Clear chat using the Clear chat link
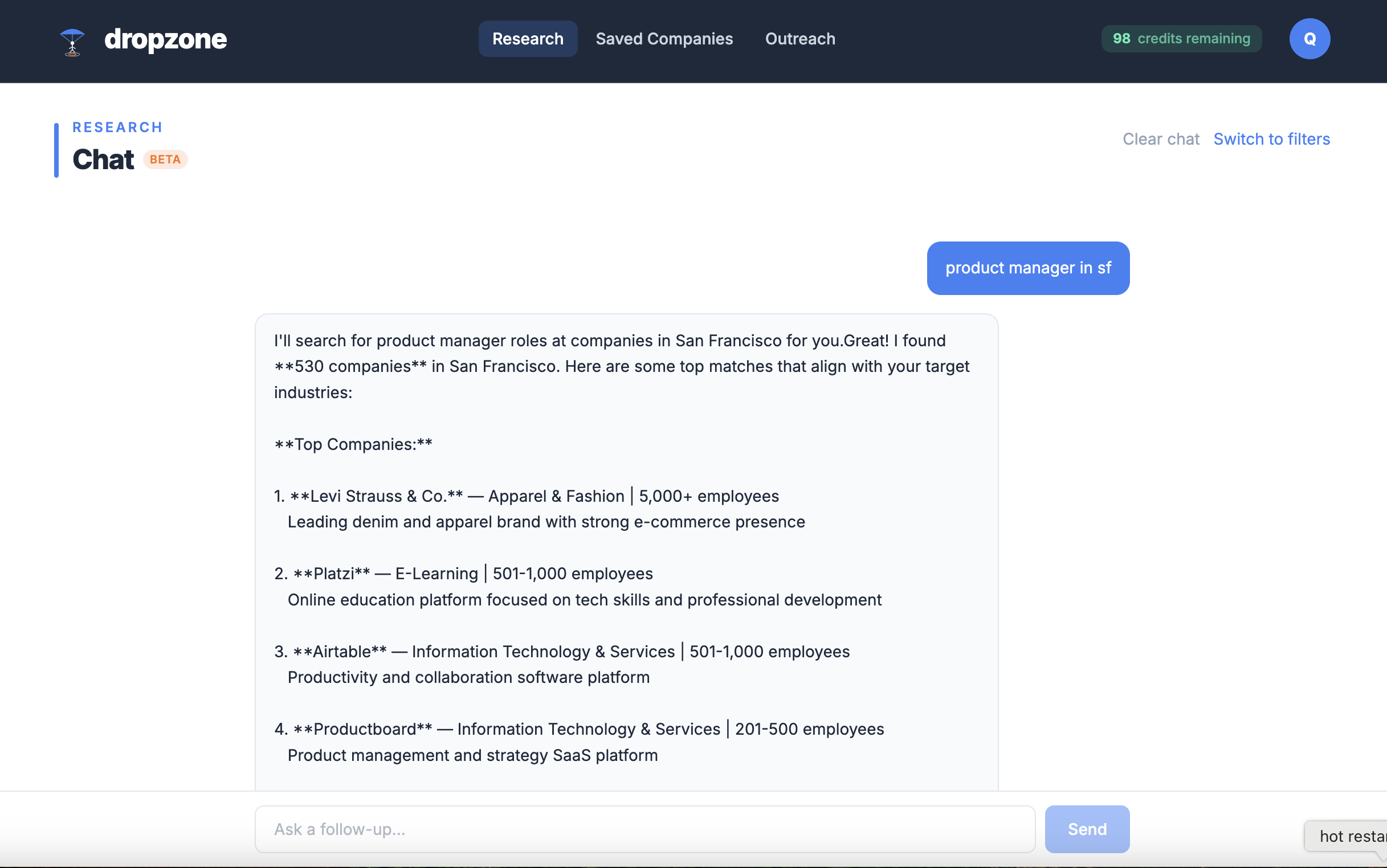1387x868 pixels. [1160, 139]
